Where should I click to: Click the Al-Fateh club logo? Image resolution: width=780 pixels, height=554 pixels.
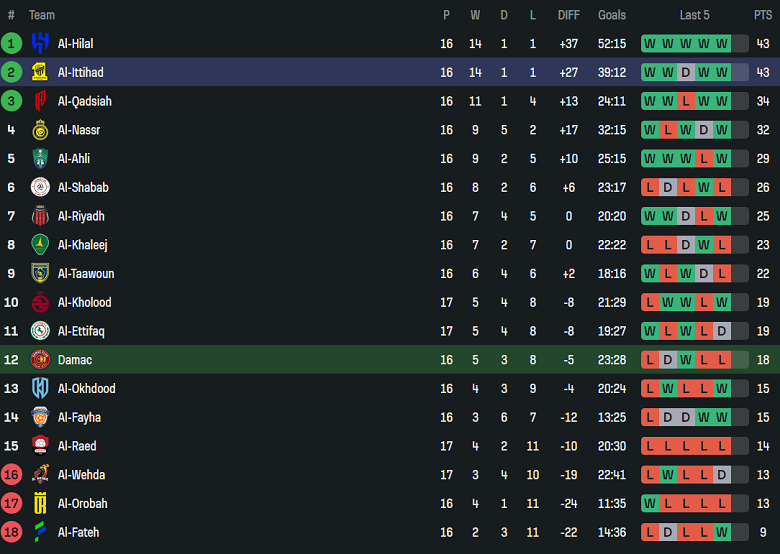[40, 532]
